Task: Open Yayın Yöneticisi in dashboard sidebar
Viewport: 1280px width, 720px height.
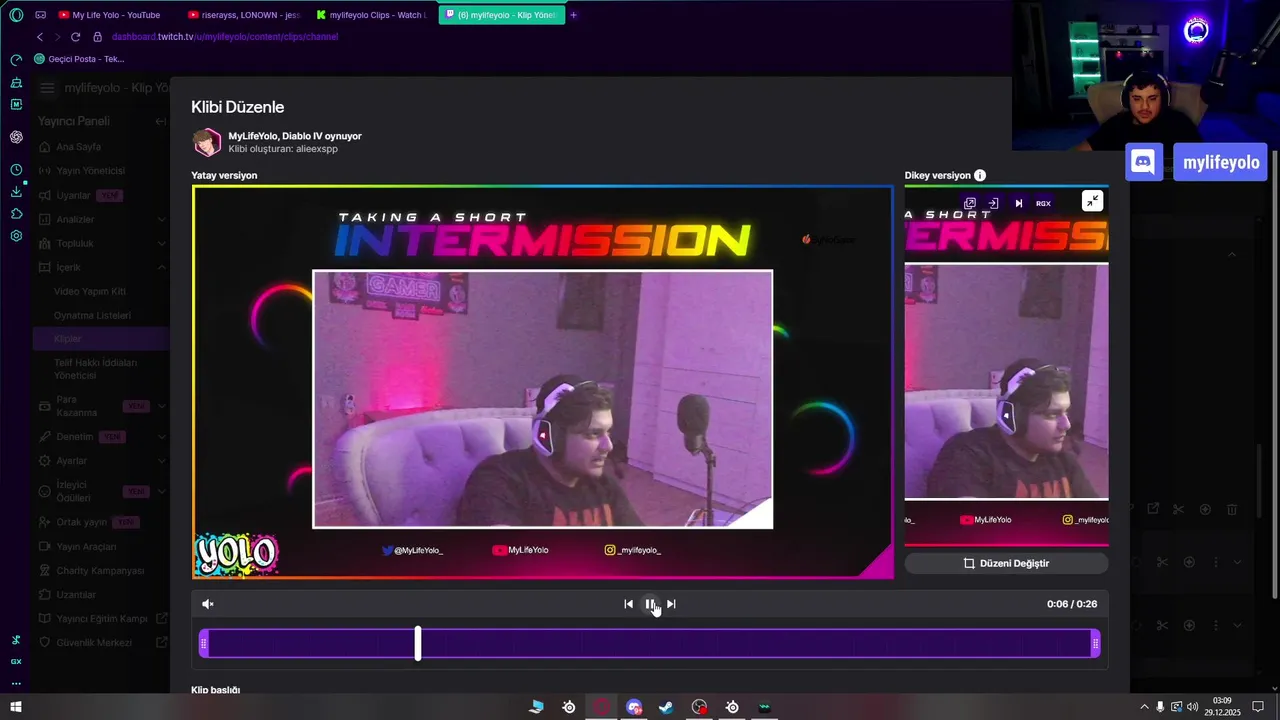Action: click(90, 171)
